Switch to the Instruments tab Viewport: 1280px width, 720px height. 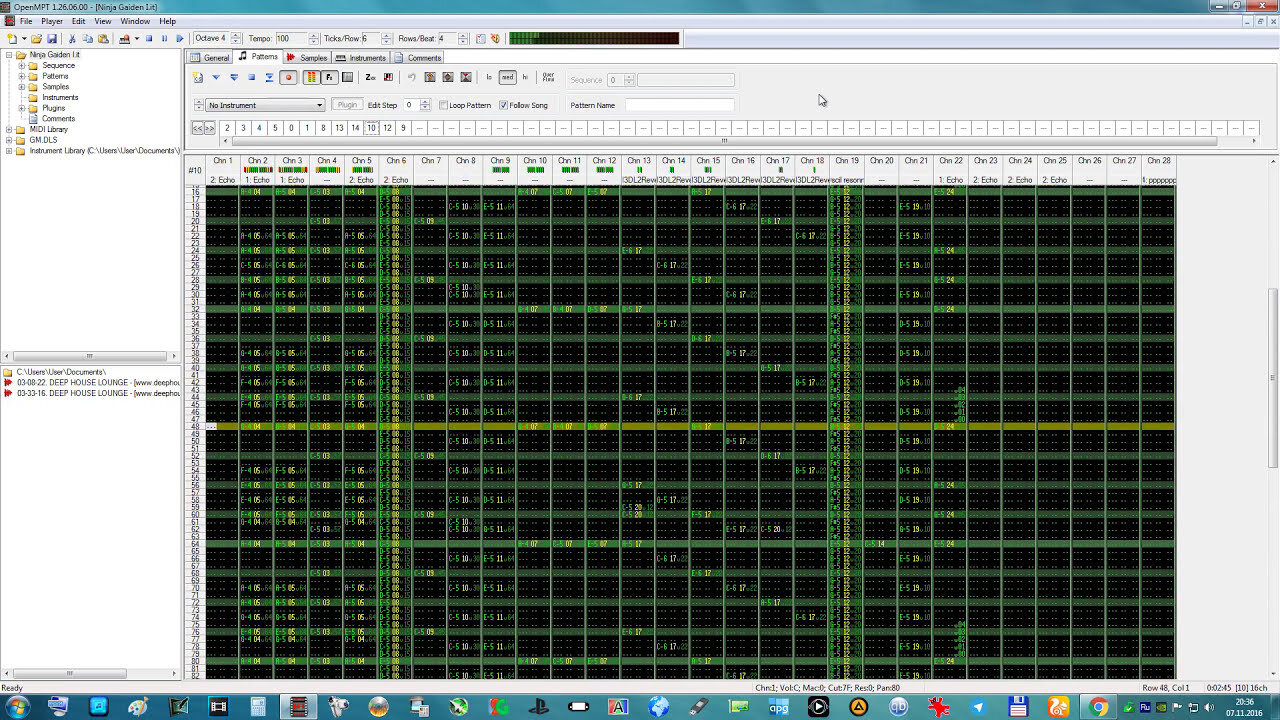361,57
